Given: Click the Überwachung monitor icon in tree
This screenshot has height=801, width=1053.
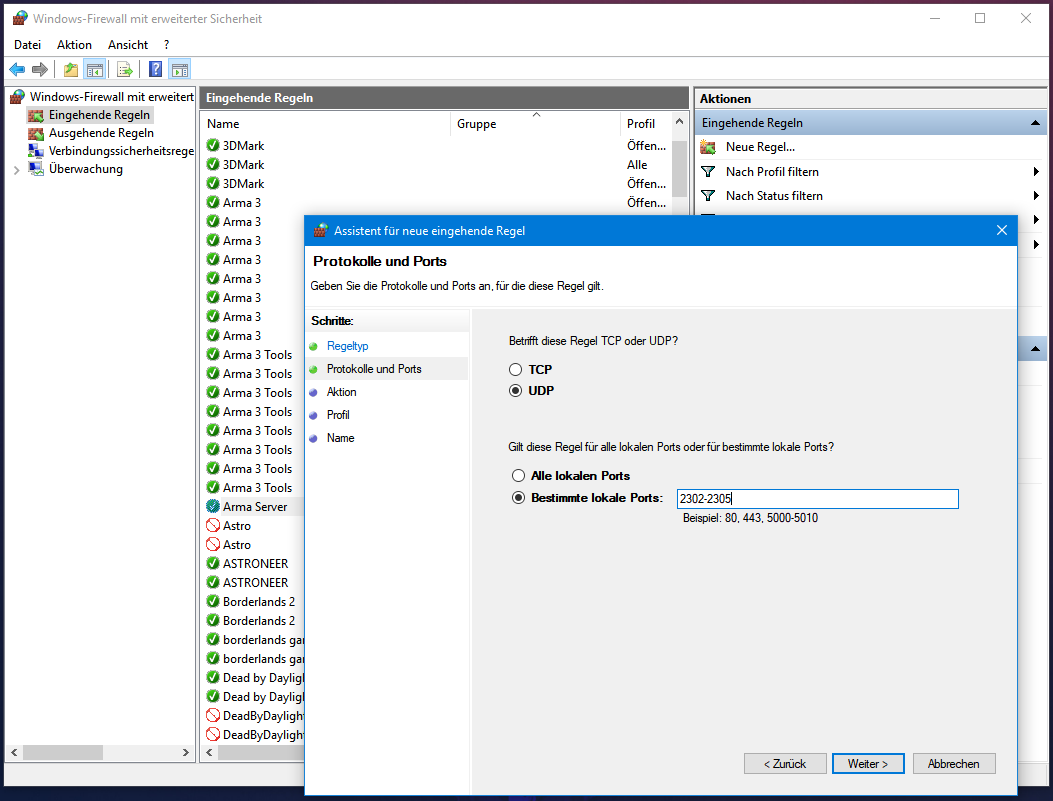Looking at the screenshot, I should point(36,169).
